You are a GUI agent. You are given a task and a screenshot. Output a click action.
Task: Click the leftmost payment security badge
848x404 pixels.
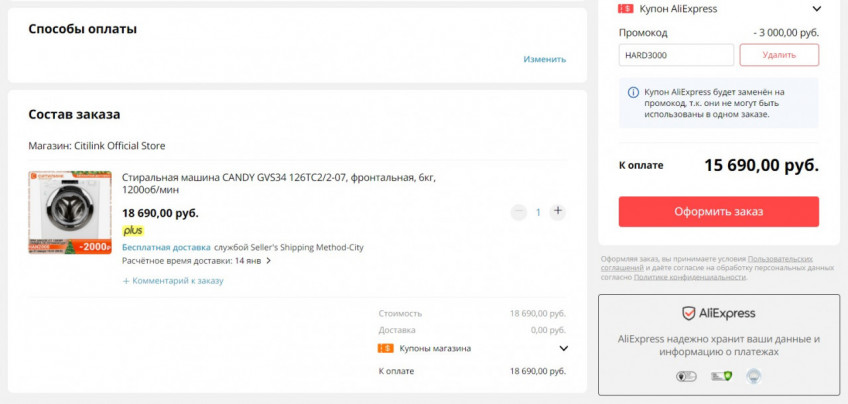686,376
